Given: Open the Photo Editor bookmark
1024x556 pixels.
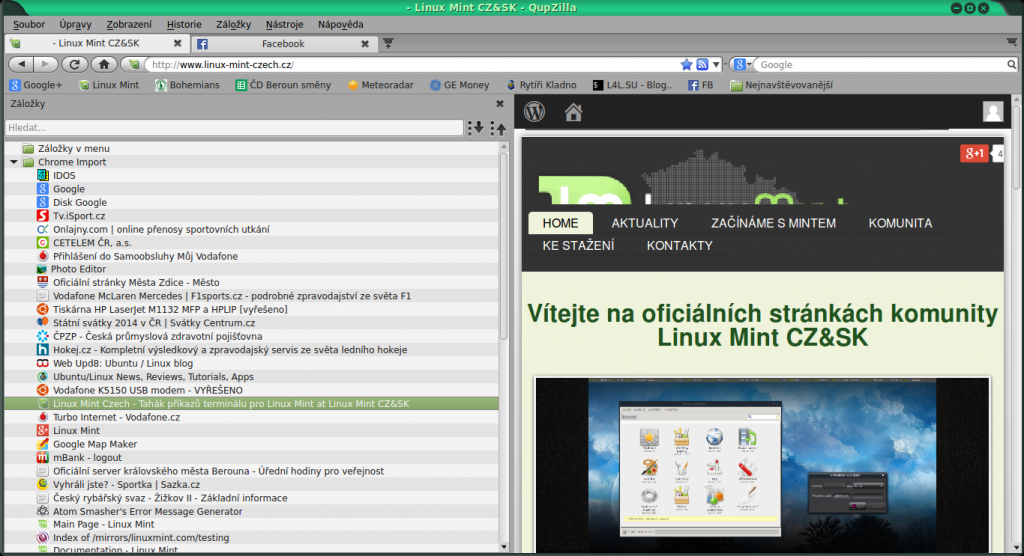Looking at the screenshot, I should click(71, 269).
